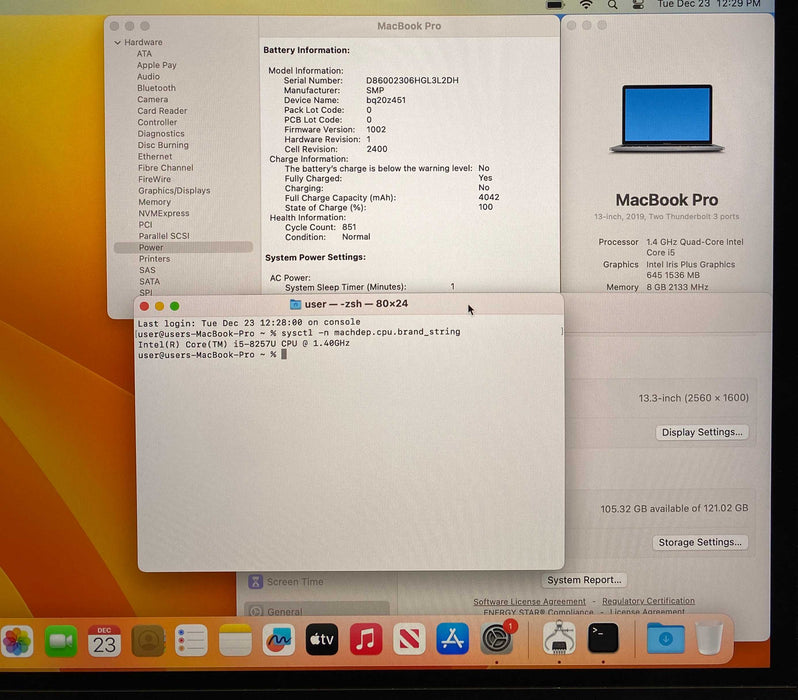Screen dimensions: 798x700
Task: Click the menu bar date and time
Action: click(708, 4)
